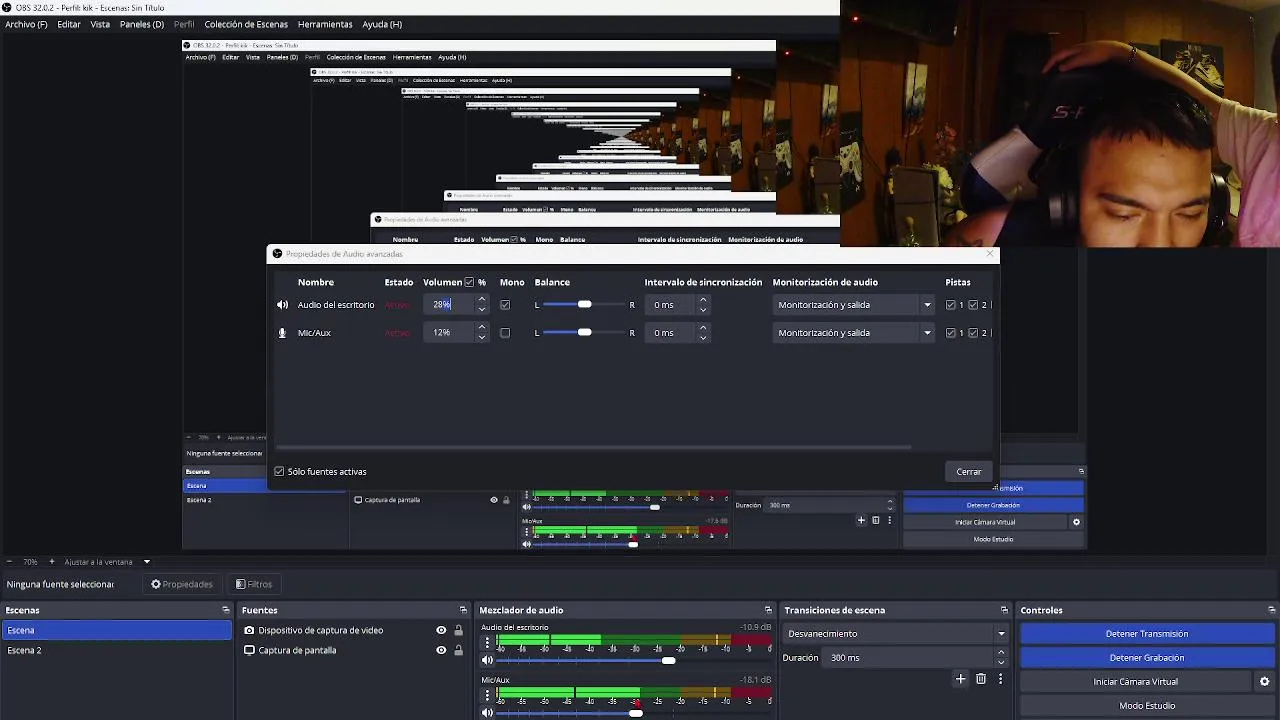Click camera icon of Dispositivo de captura source
Viewport: 1280px width, 720px height.
(x=249, y=630)
